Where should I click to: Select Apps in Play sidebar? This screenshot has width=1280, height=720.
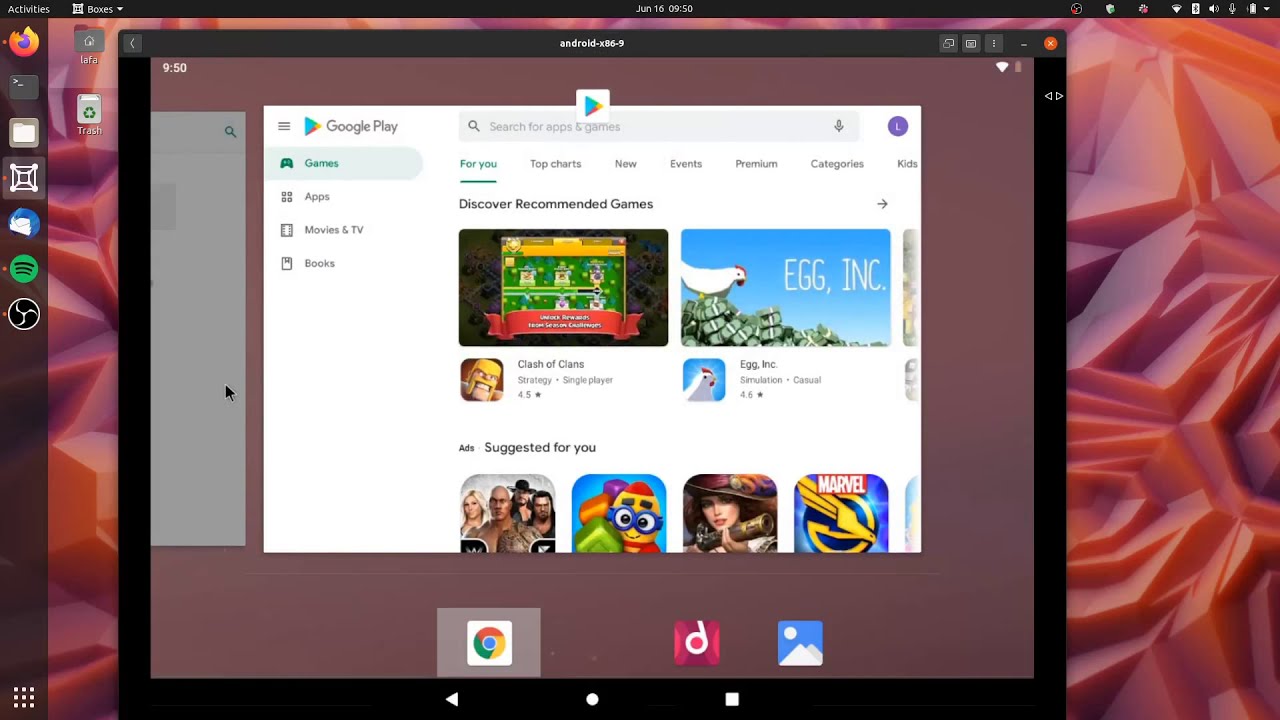click(x=344, y=197)
